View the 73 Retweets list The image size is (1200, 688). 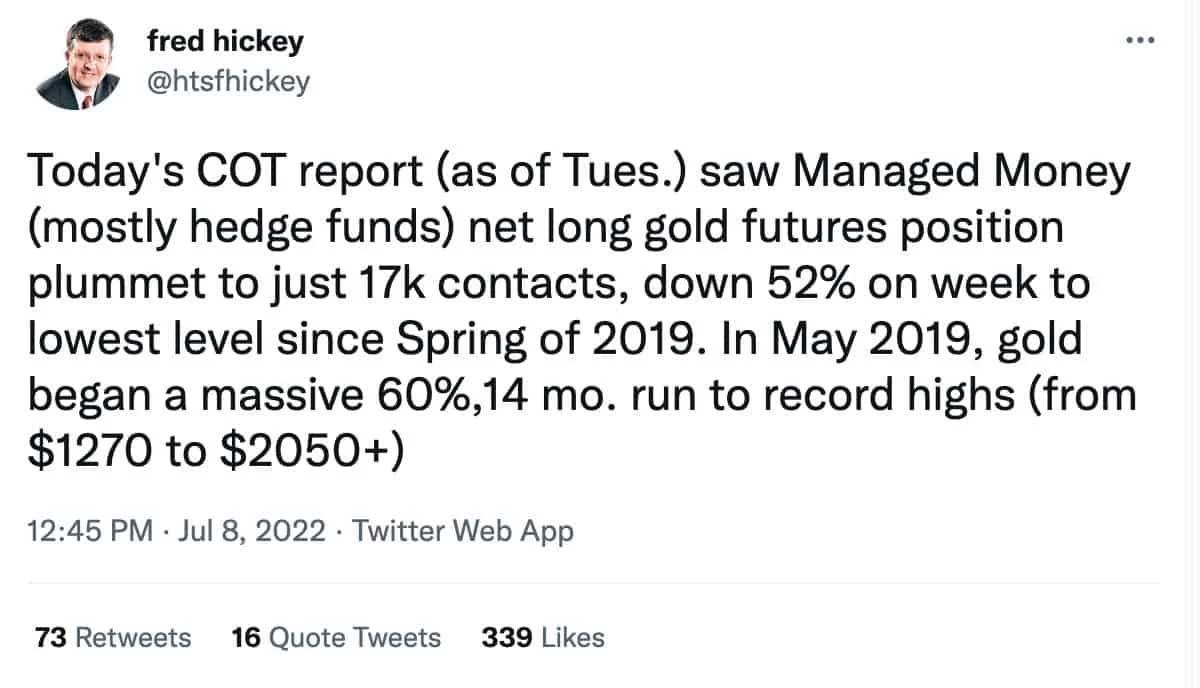point(112,637)
